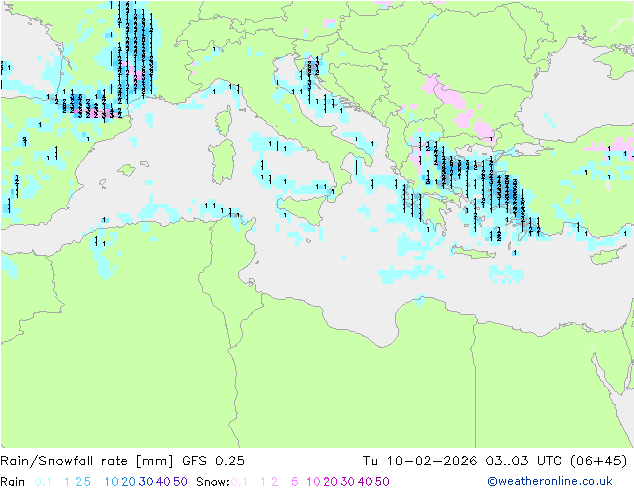This screenshot has width=634, height=490.
Task: Click the 'Rain' legend label
Action: coord(13,482)
